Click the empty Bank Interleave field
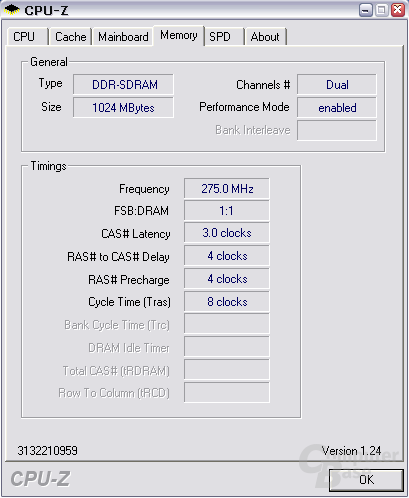This screenshot has width=409, height=498. coord(337,130)
